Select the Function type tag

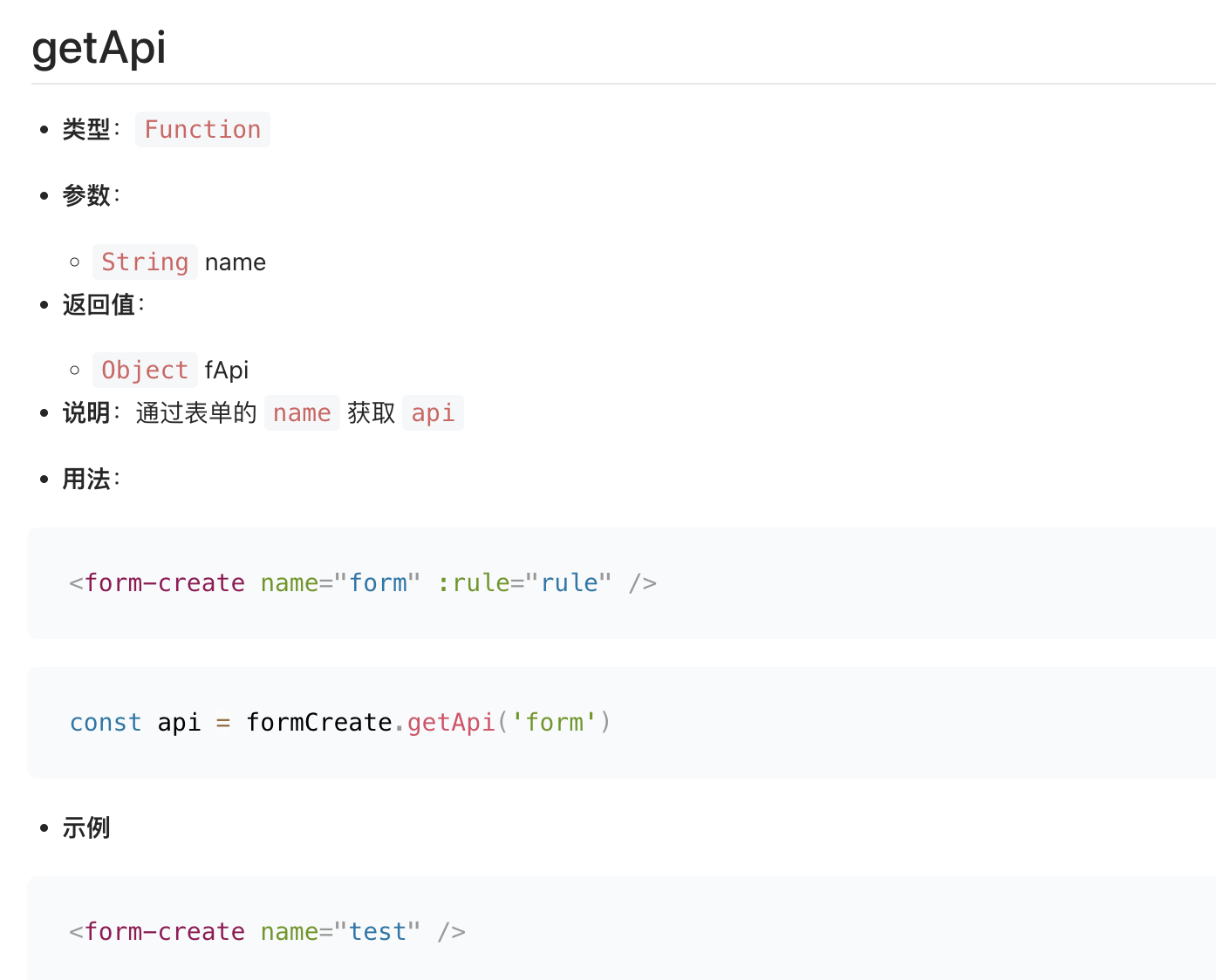click(202, 129)
